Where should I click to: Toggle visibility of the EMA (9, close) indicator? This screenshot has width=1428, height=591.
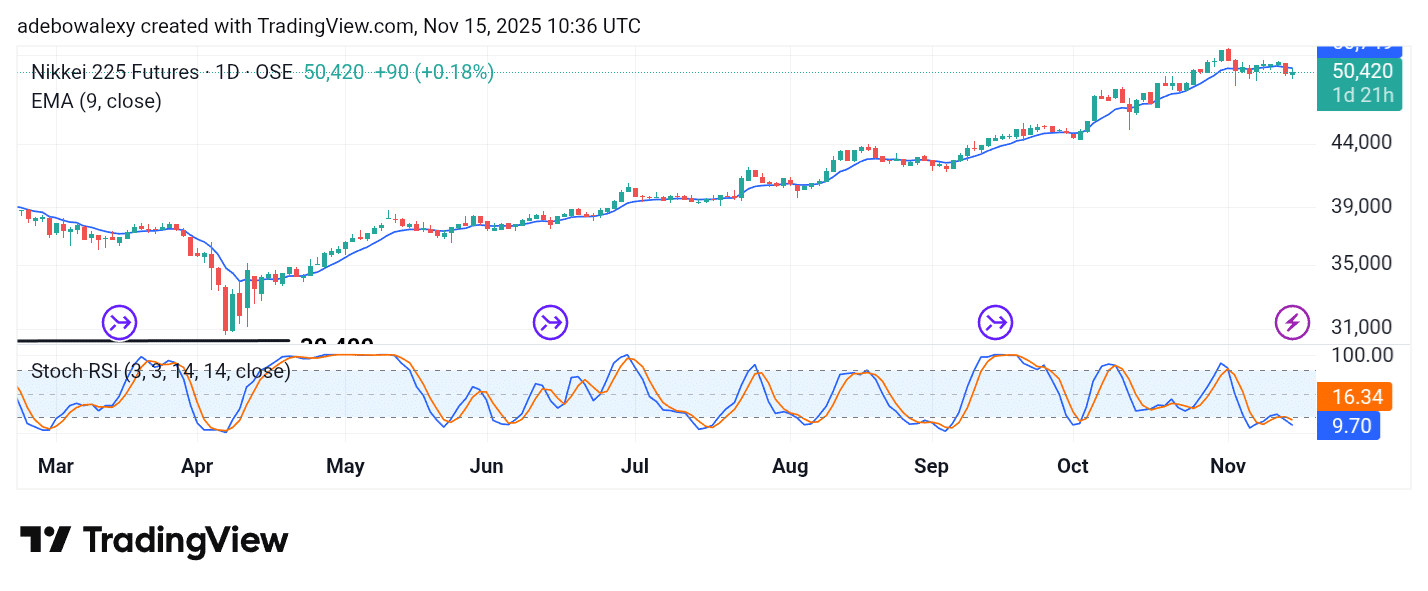(x=94, y=101)
